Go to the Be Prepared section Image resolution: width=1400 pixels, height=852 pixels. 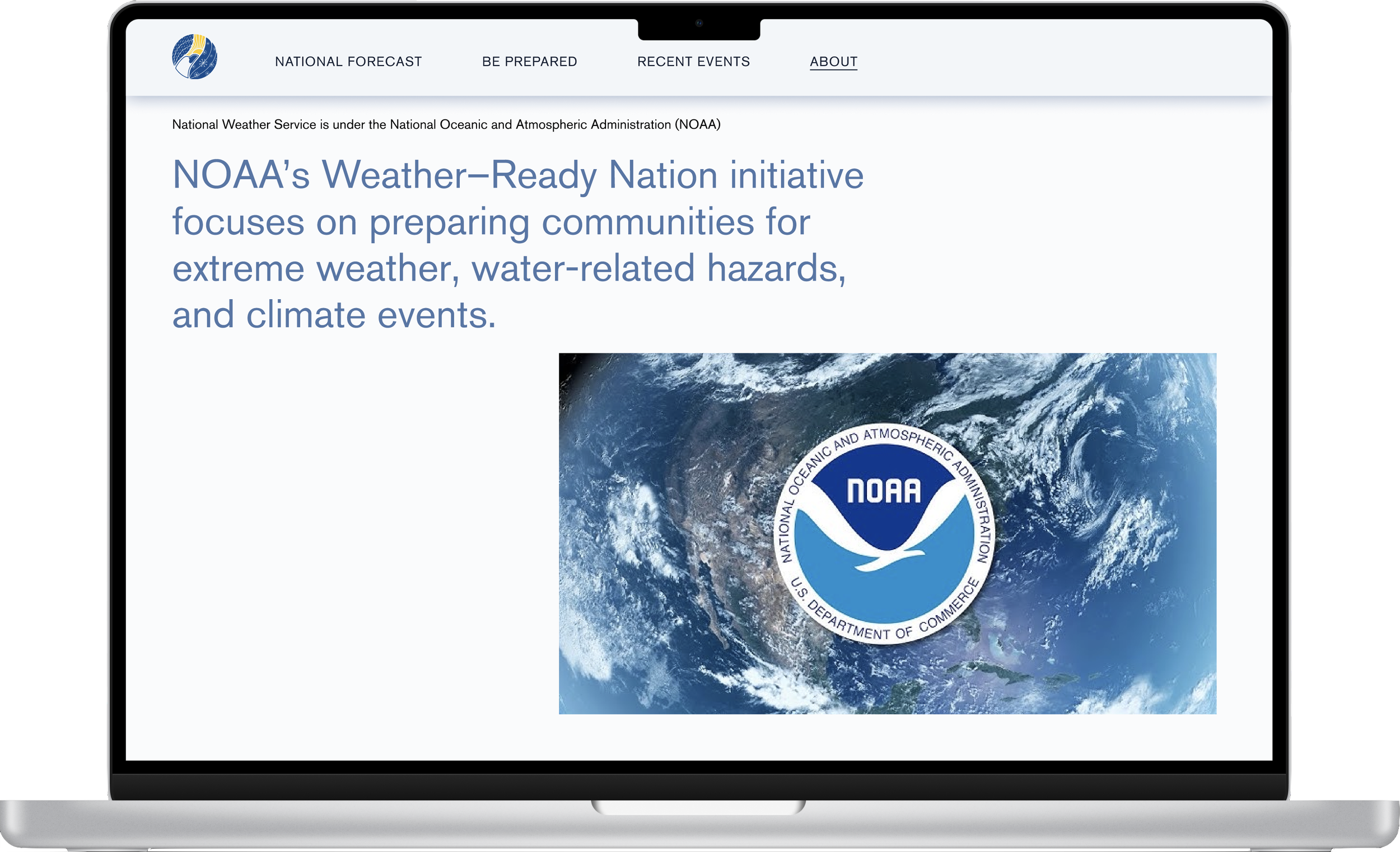coord(529,62)
